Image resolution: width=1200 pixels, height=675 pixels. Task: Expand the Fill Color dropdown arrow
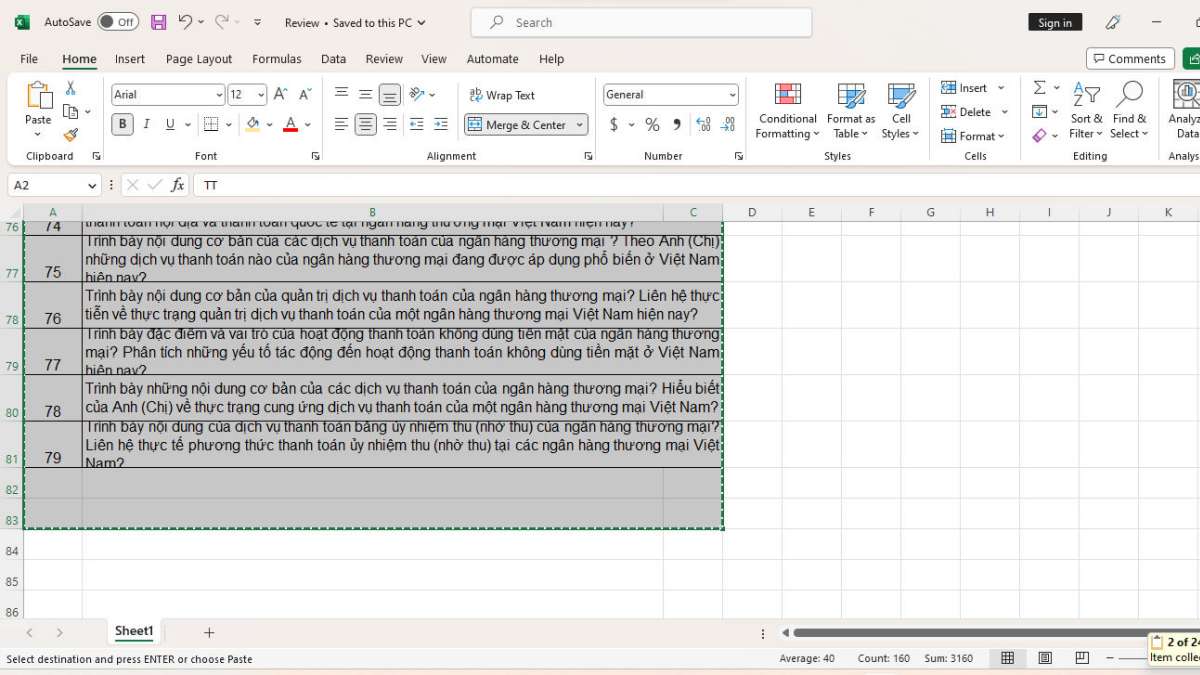coord(270,125)
